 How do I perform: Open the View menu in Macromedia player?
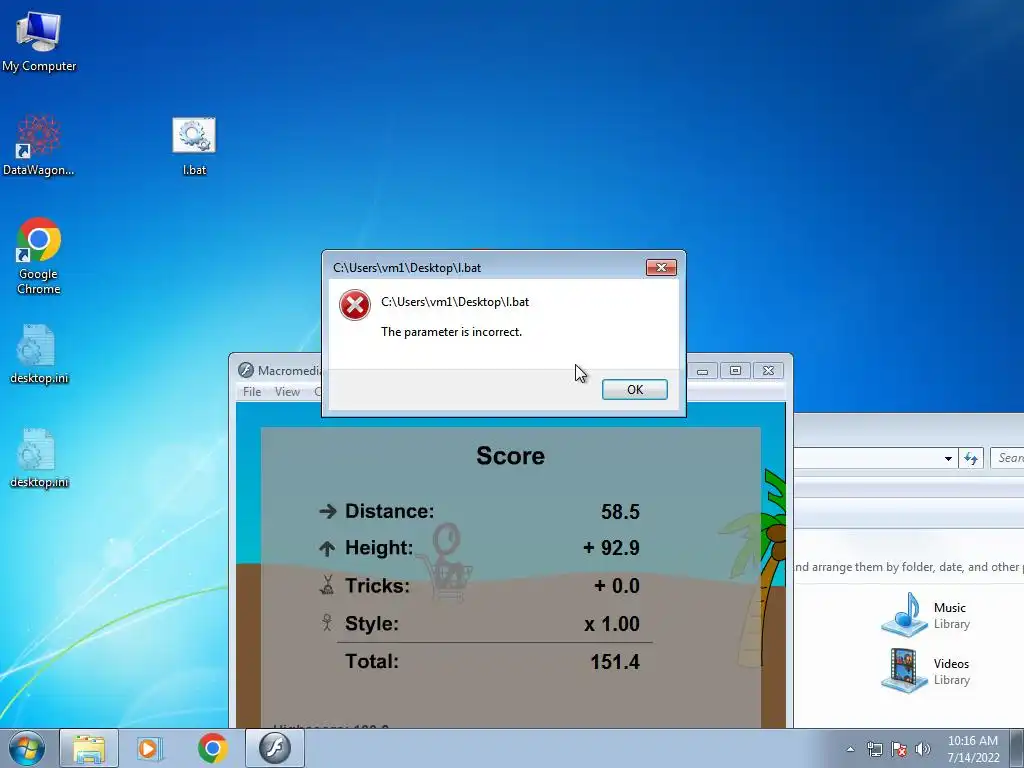(287, 391)
